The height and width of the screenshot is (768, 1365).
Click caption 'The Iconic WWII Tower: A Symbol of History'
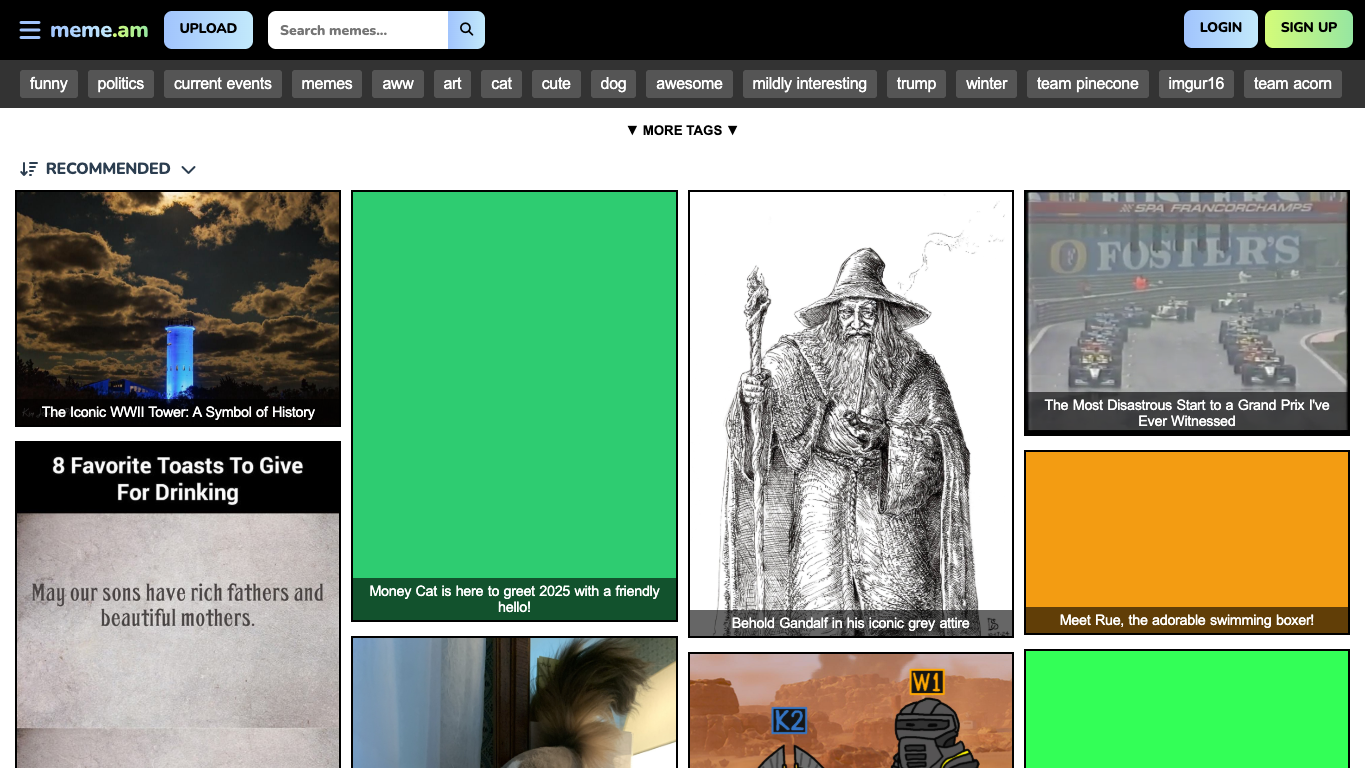[x=178, y=412]
